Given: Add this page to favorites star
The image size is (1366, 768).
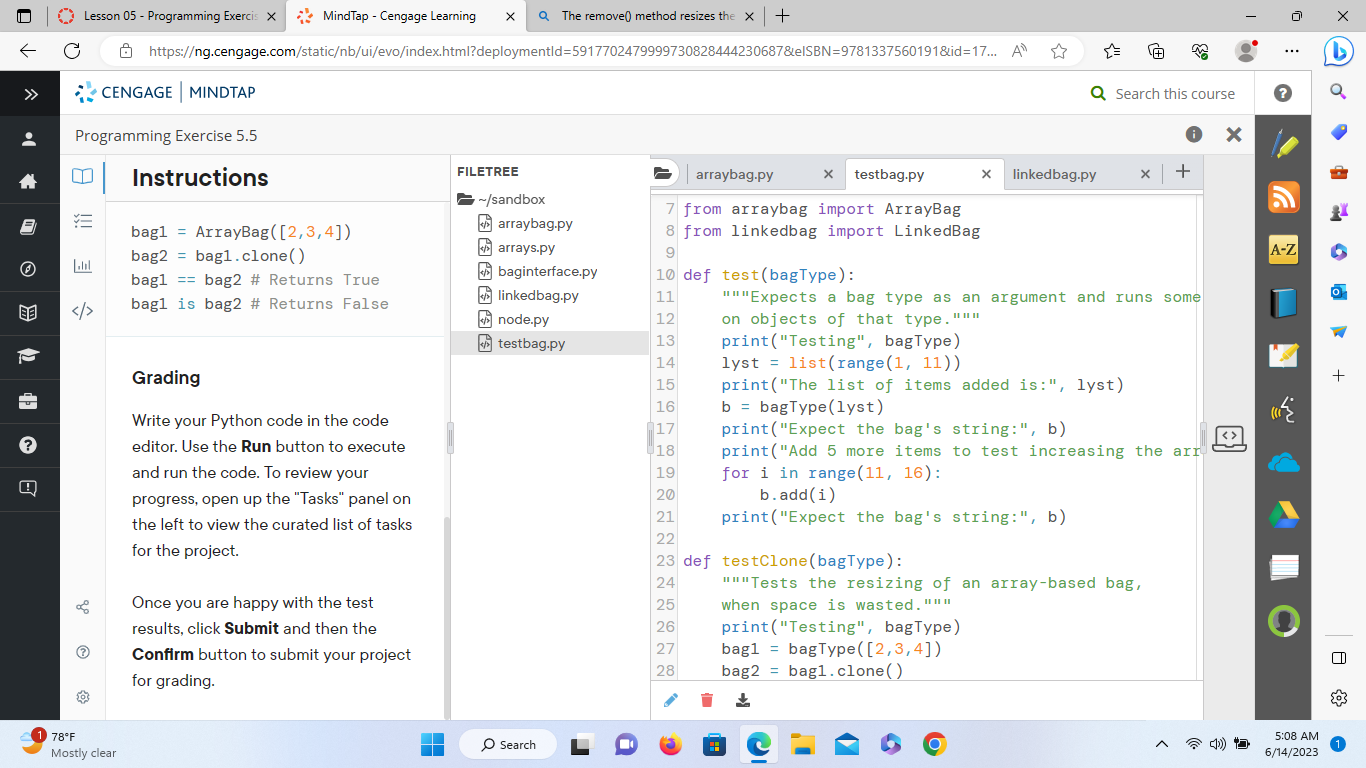Looking at the screenshot, I should [x=1059, y=52].
